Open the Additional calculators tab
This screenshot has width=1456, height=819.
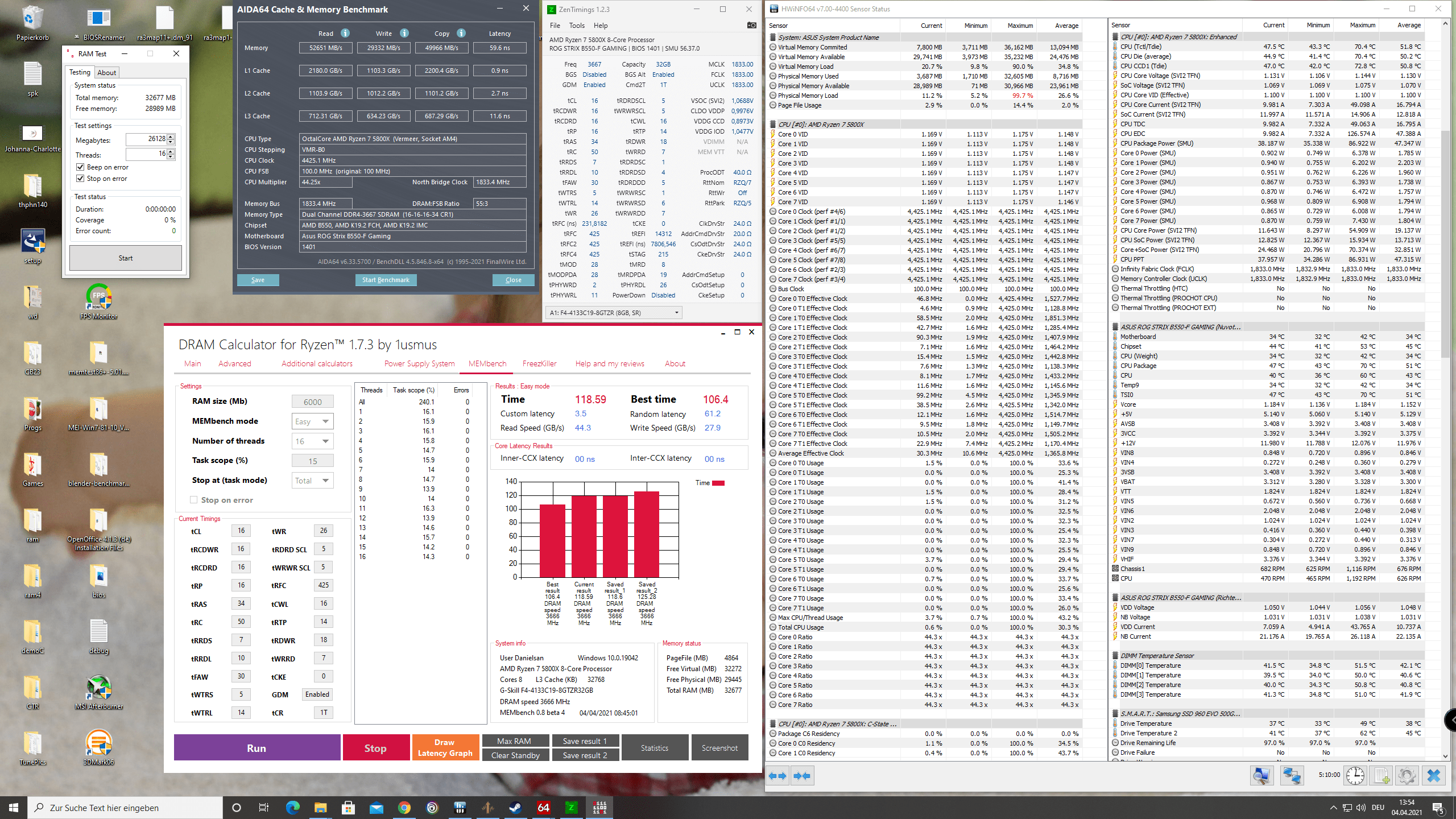[317, 363]
